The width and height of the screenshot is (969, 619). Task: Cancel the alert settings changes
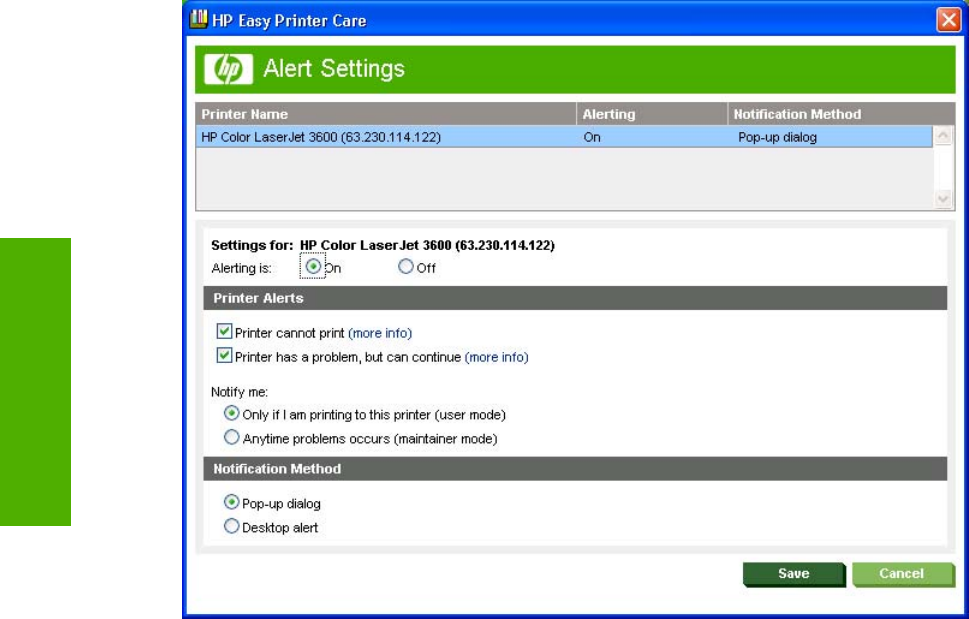pyautogui.click(x=902, y=574)
